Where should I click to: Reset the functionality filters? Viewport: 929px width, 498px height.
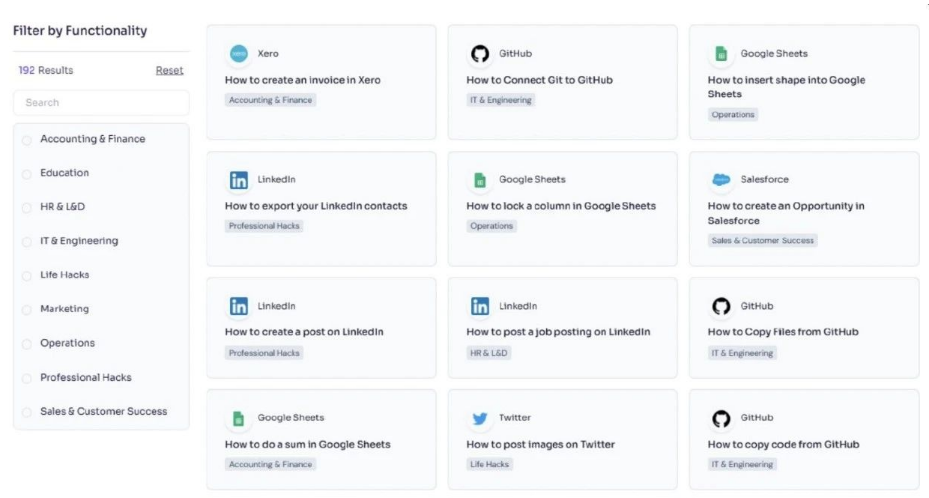tap(169, 71)
